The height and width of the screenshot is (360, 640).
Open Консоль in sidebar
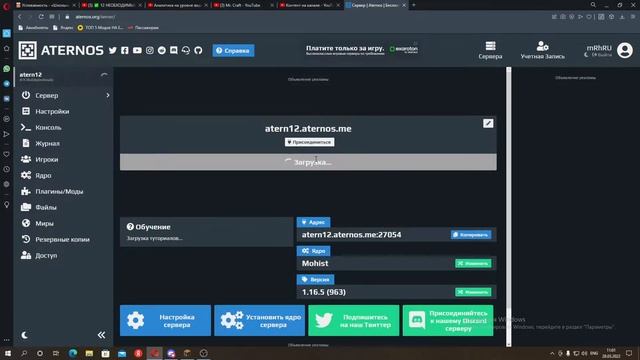pyautogui.click(x=48, y=127)
